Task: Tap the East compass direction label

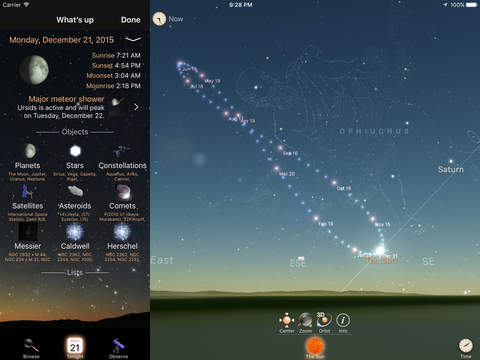Action: pos(162,260)
